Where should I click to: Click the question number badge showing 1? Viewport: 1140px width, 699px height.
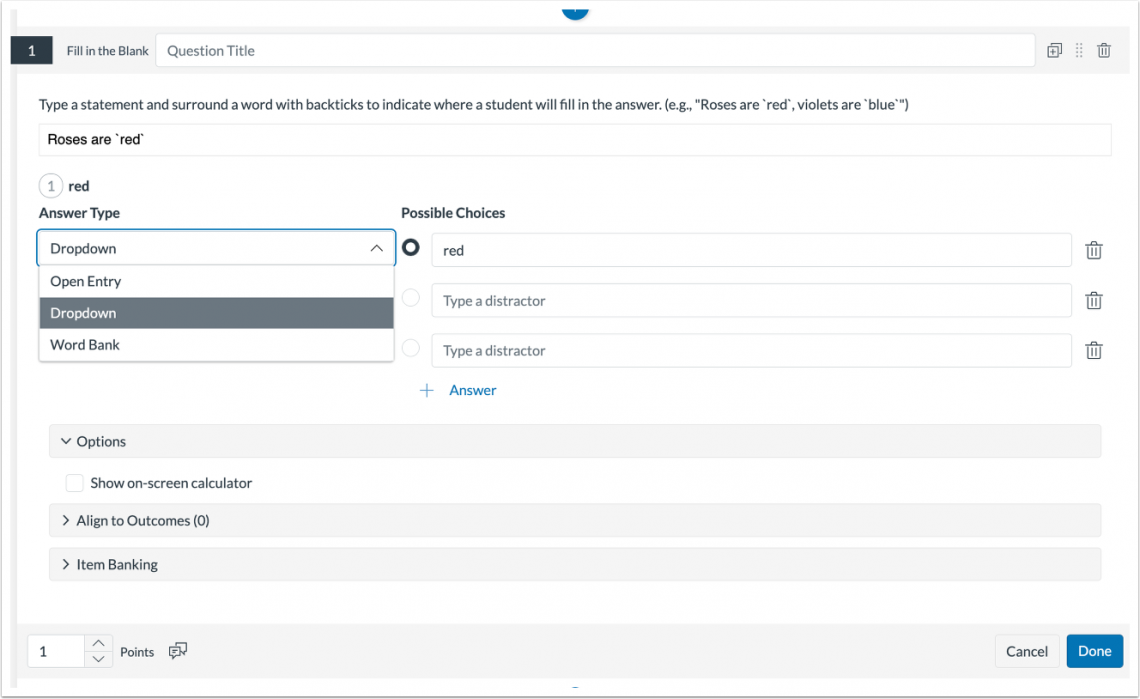pyautogui.click(x=31, y=49)
